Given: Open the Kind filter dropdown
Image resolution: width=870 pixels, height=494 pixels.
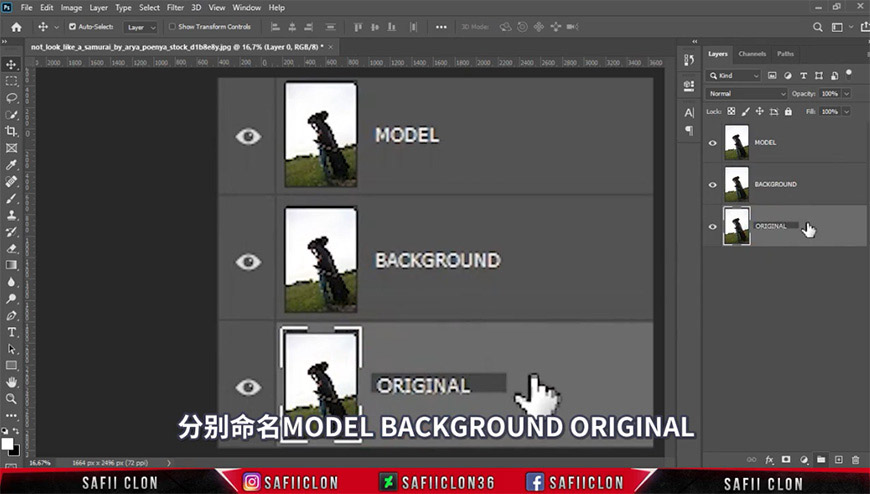Looking at the screenshot, I should pos(734,75).
